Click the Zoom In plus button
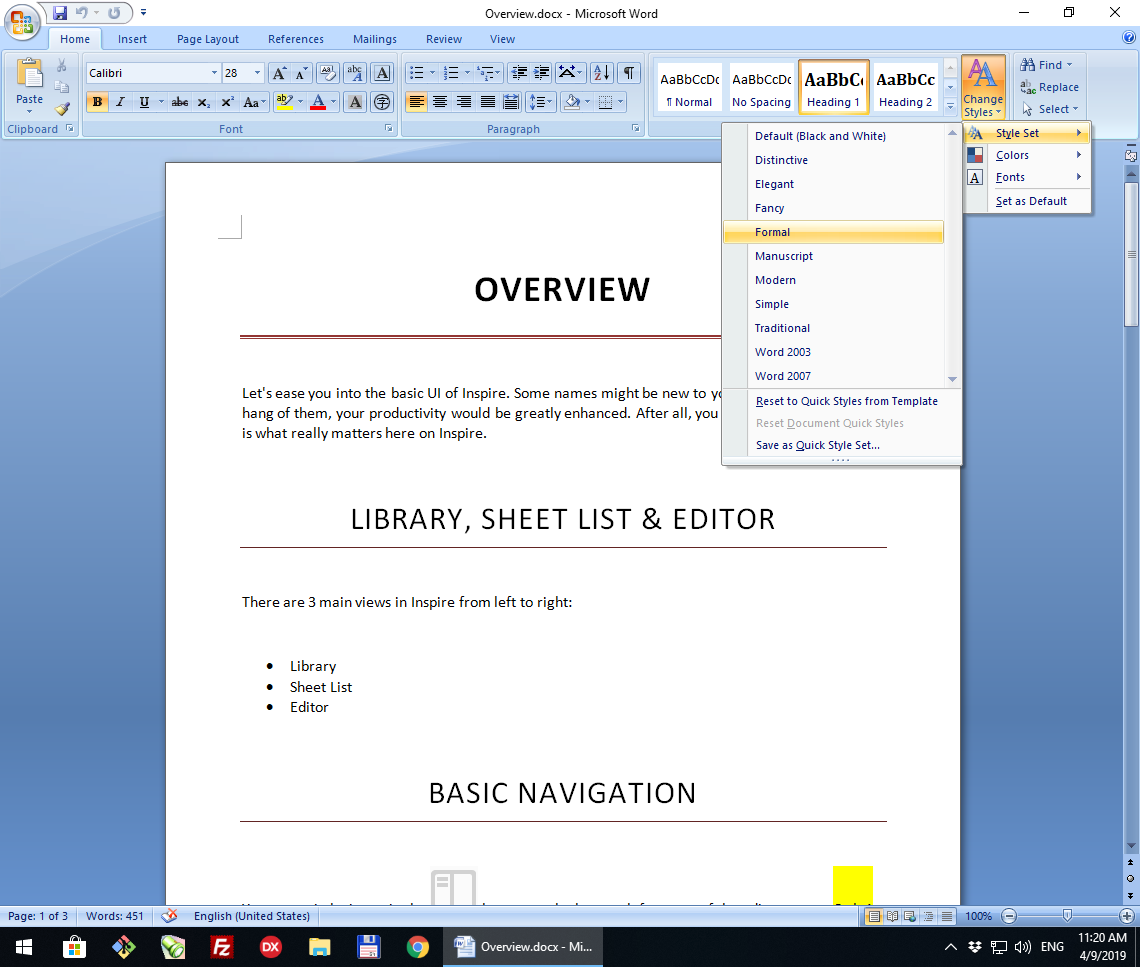 [1127, 916]
